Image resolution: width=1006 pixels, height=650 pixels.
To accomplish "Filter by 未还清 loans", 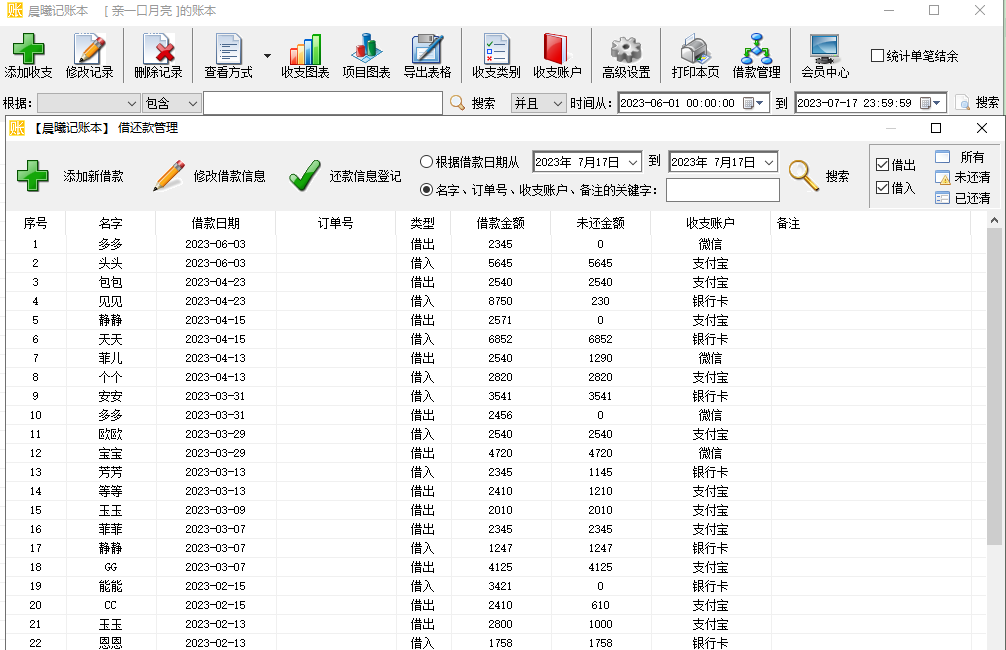I will pyautogui.click(x=962, y=177).
